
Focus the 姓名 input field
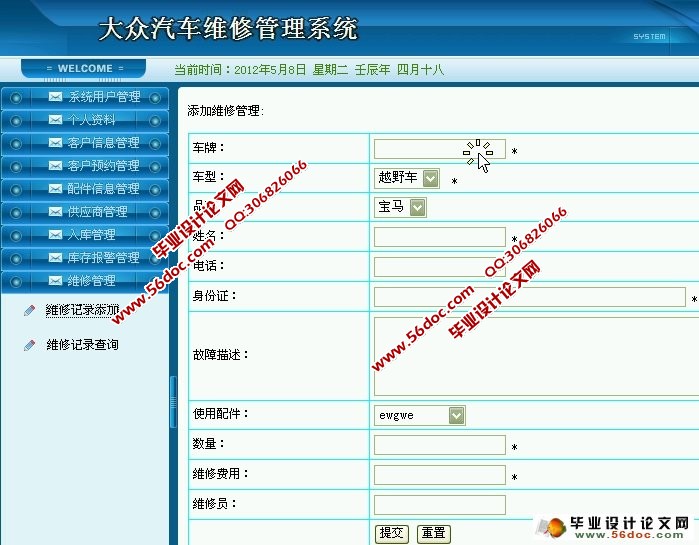440,237
